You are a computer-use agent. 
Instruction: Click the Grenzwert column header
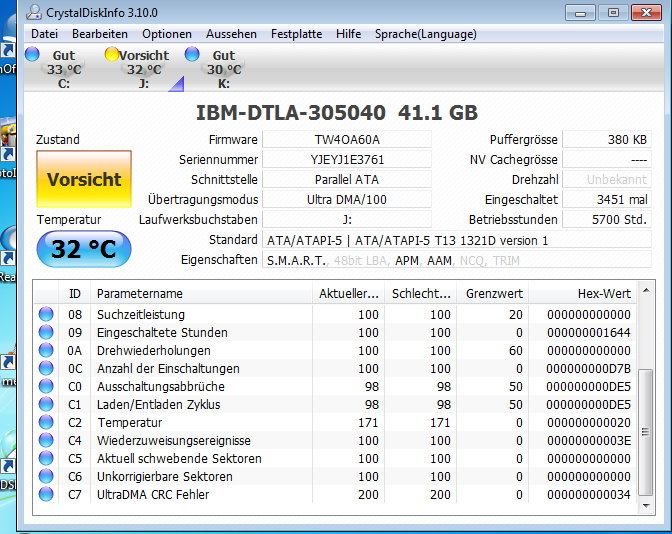tap(493, 294)
